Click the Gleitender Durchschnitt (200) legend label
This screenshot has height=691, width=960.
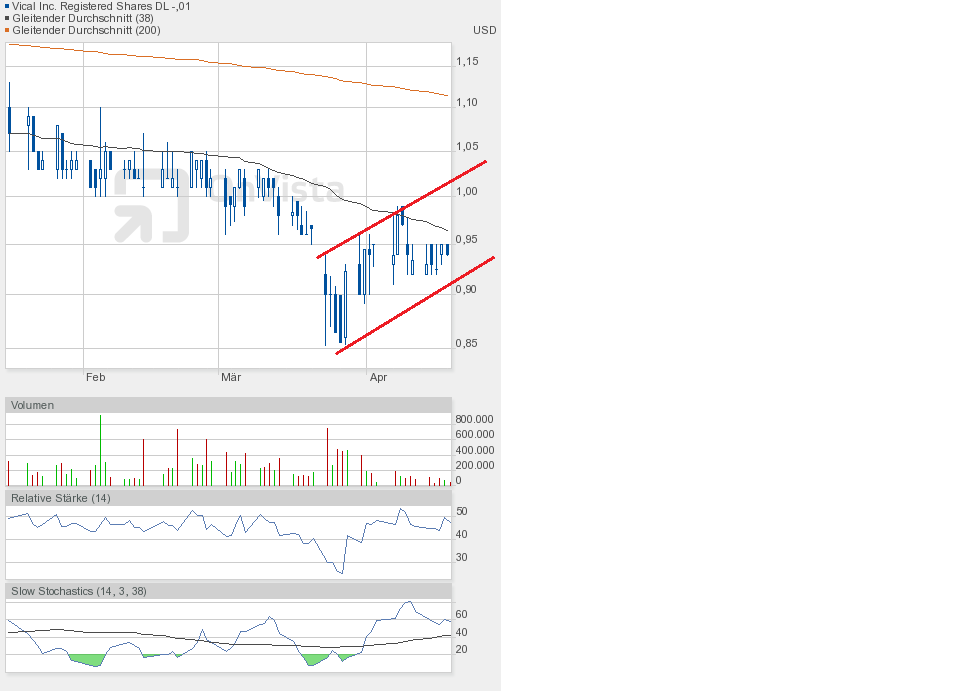tap(86, 30)
